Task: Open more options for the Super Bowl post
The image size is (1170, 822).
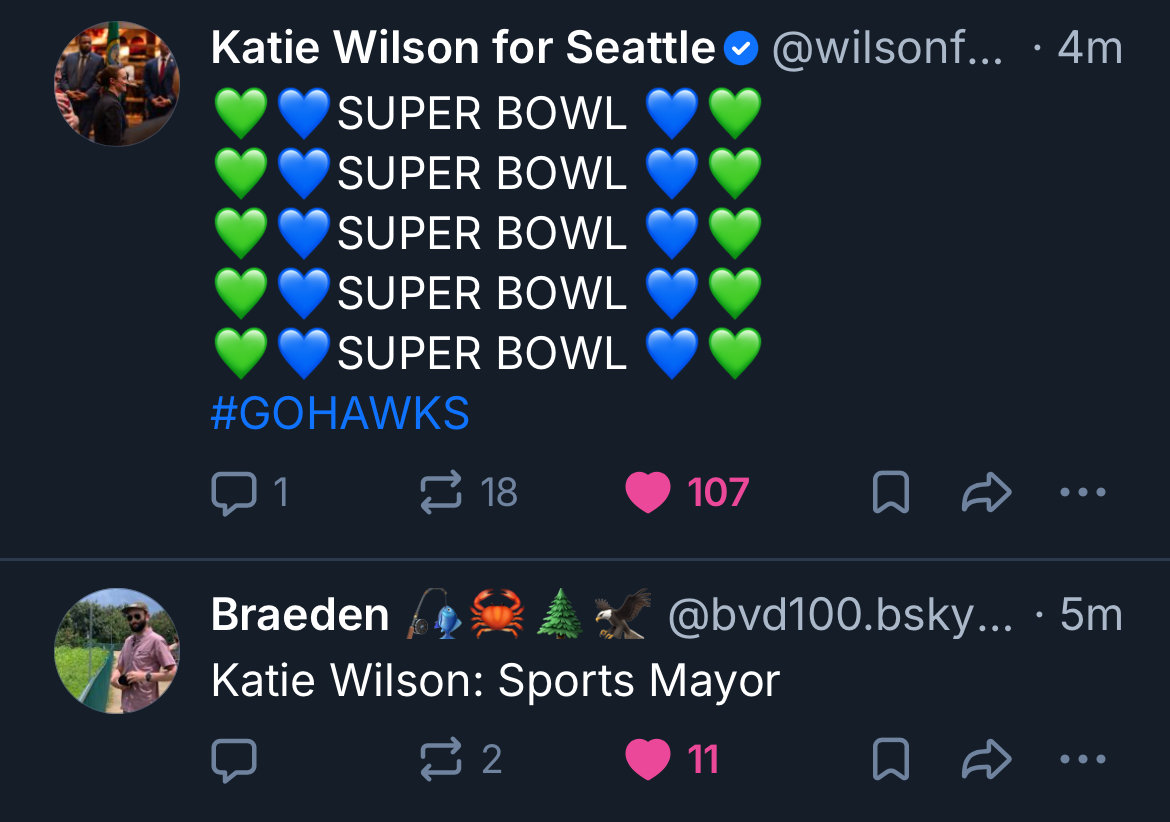Action: pyautogui.click(x=1082, y=493)
